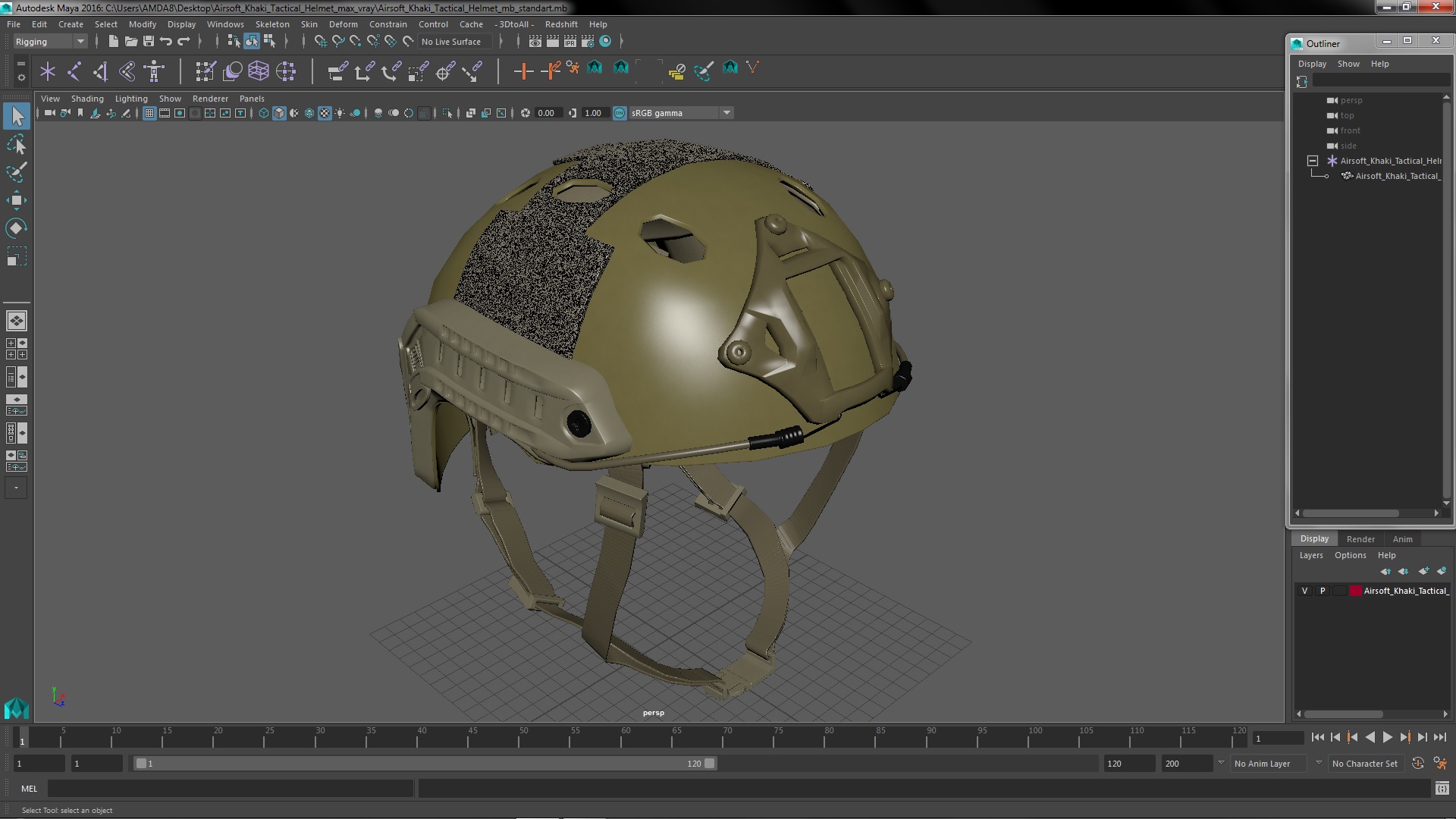Play animation forward

click(1387, 737)
